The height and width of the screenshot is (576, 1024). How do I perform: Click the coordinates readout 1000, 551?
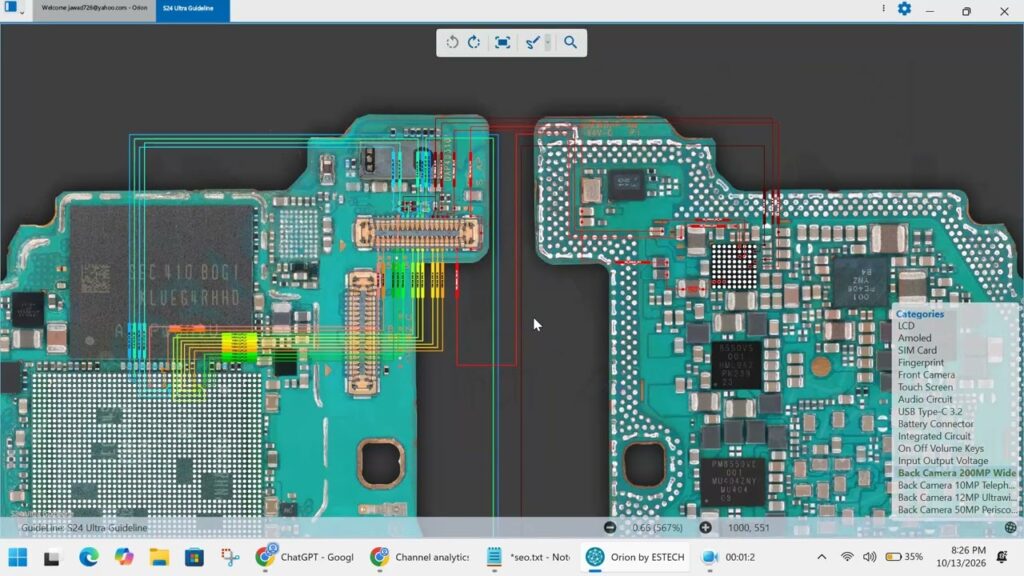748,528
